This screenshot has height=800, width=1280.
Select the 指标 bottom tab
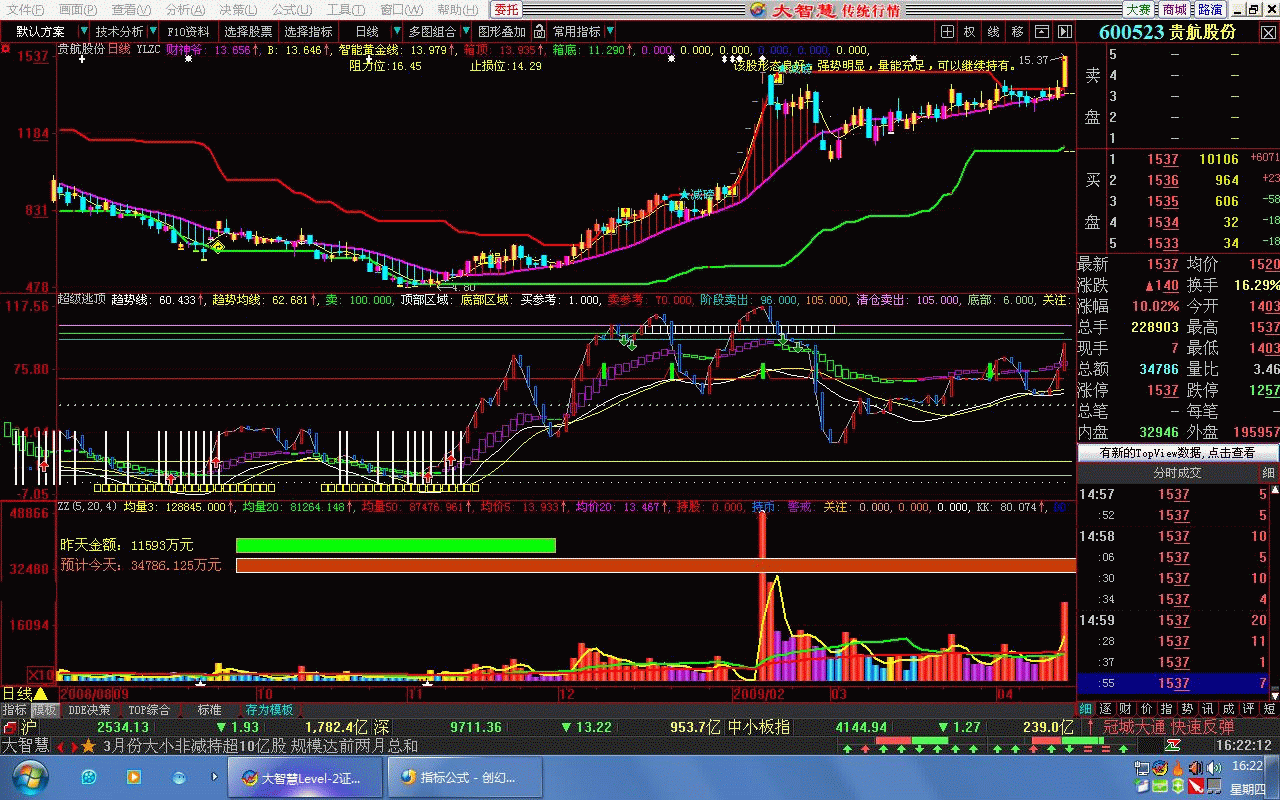14,710
